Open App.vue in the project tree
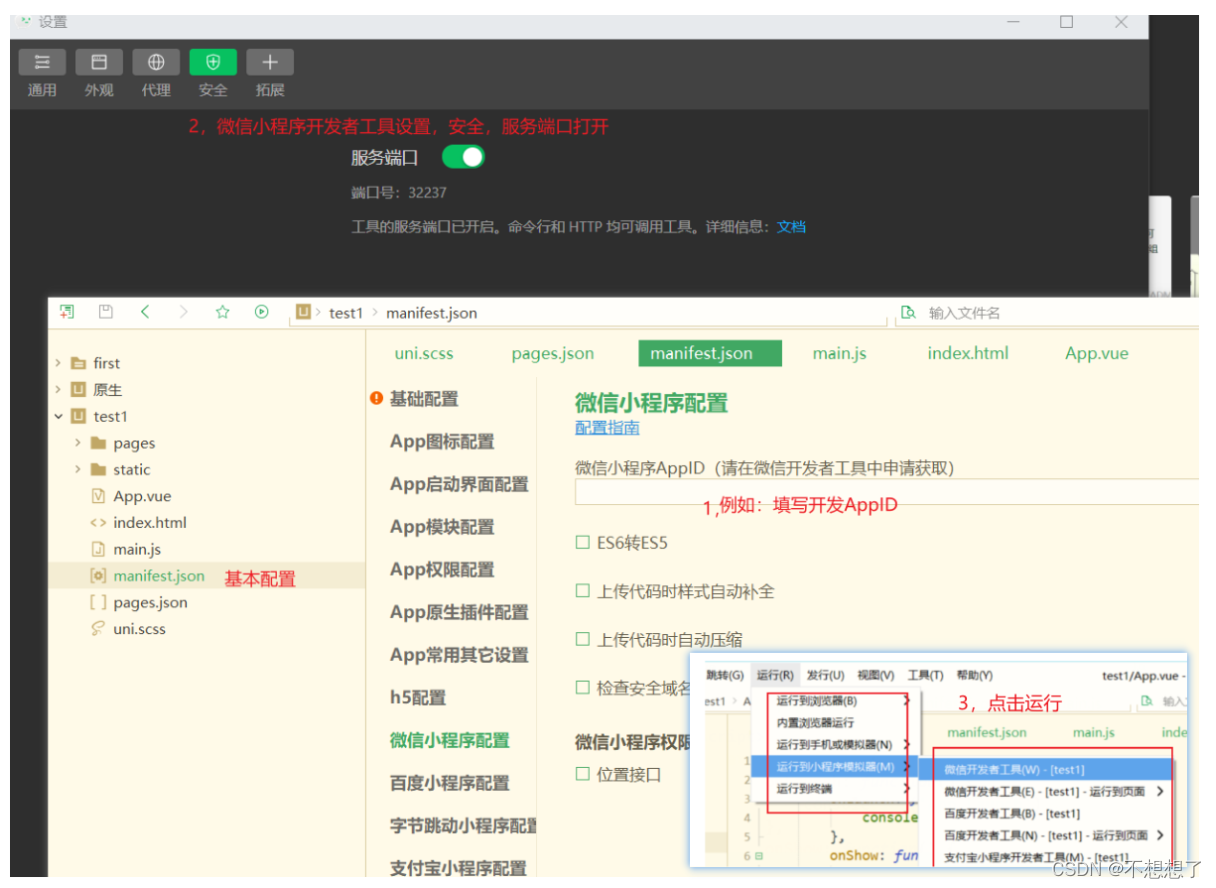The width and height of the screenshot is (1216, 888). (143, 496)
